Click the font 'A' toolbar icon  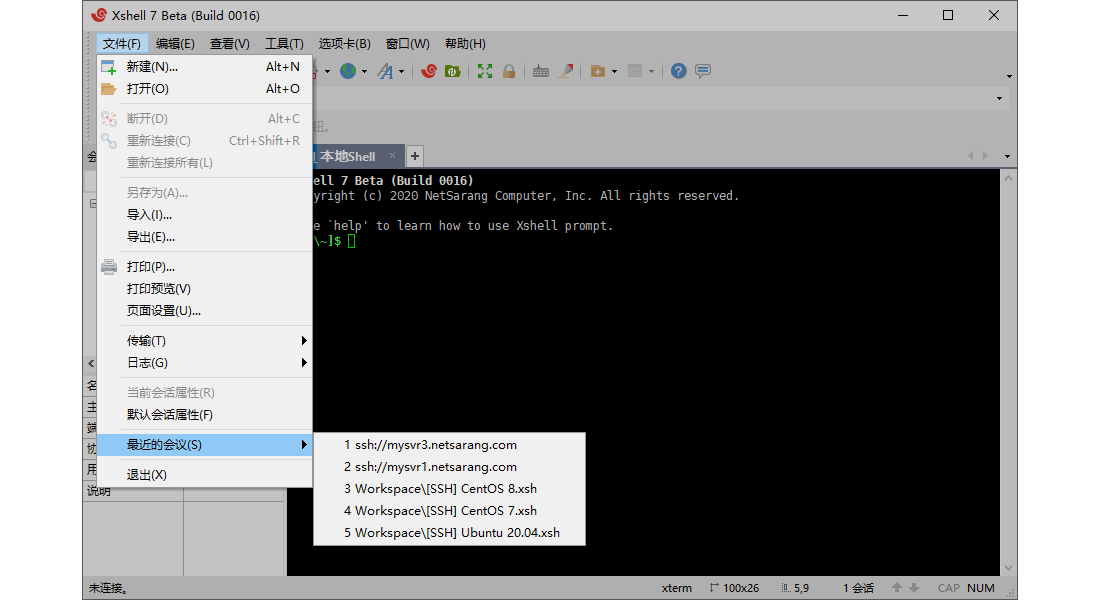[x=385, y=71]
